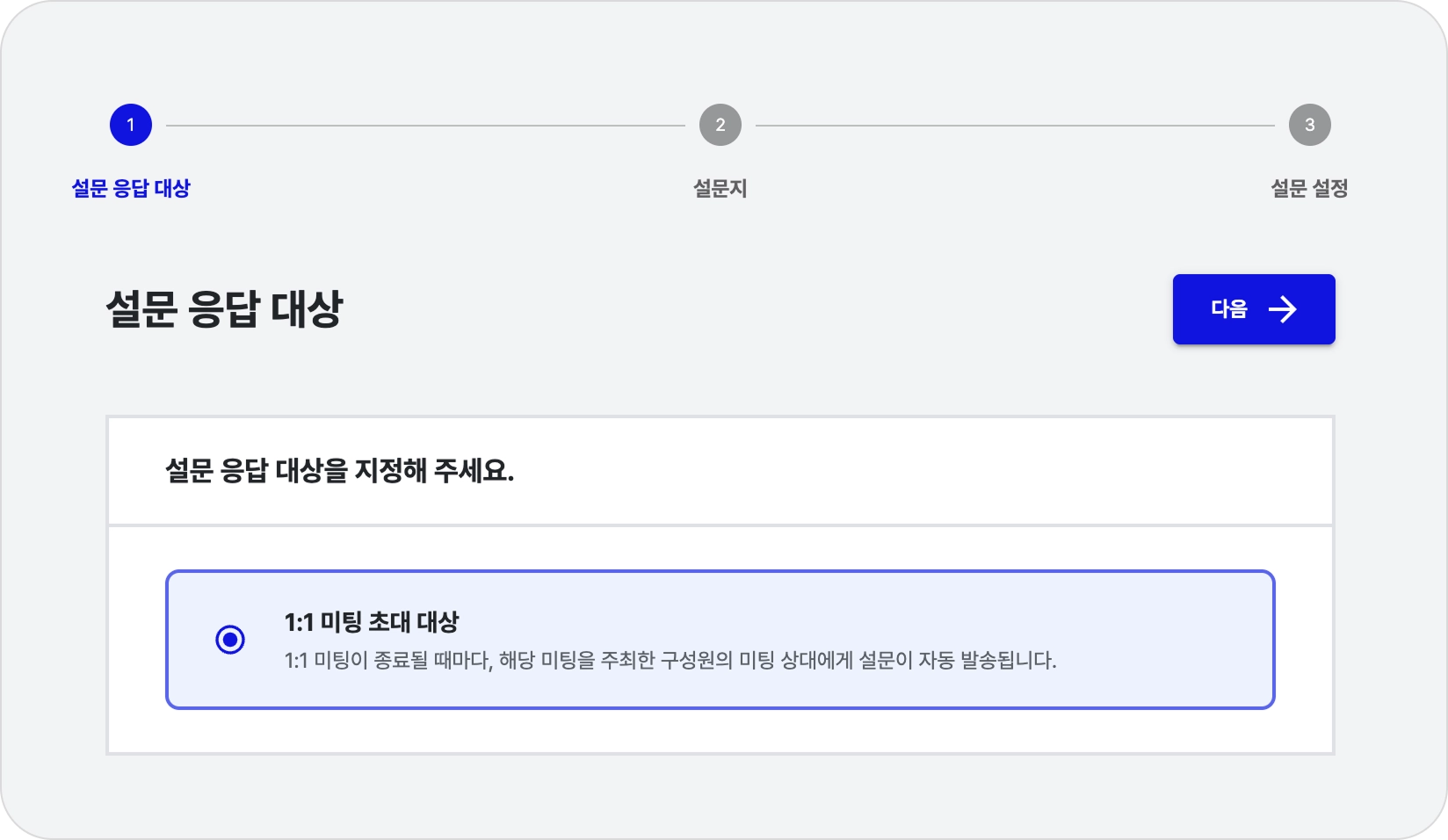Click the right arrow icon in the 다음 button
This screenshot has height=840, width=1448.
[1283, 309]
